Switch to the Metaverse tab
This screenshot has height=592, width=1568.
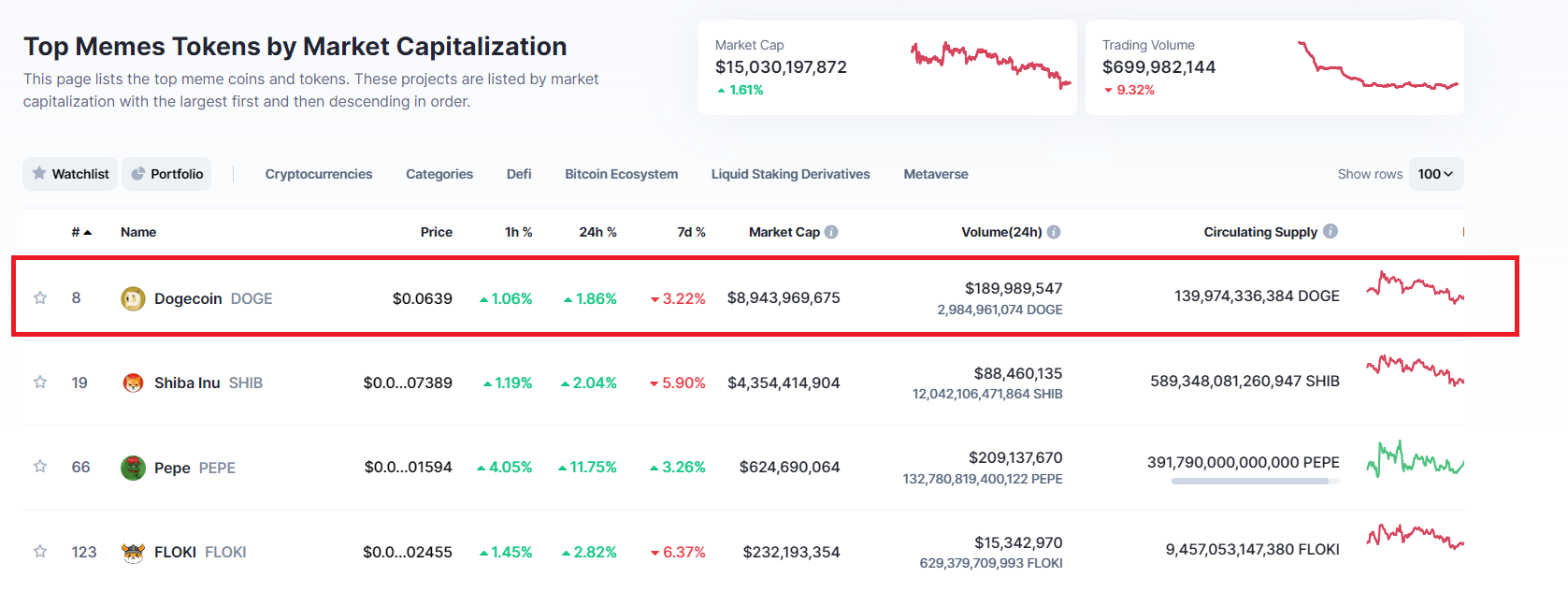pyautogui.click(x=936, y=174)
